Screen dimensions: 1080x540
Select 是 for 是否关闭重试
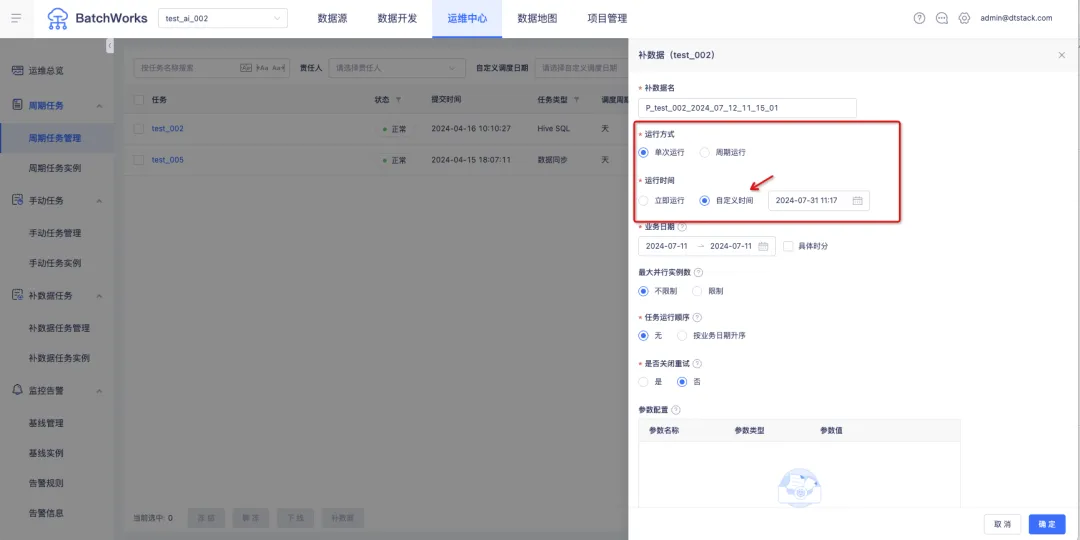(643, 382)
